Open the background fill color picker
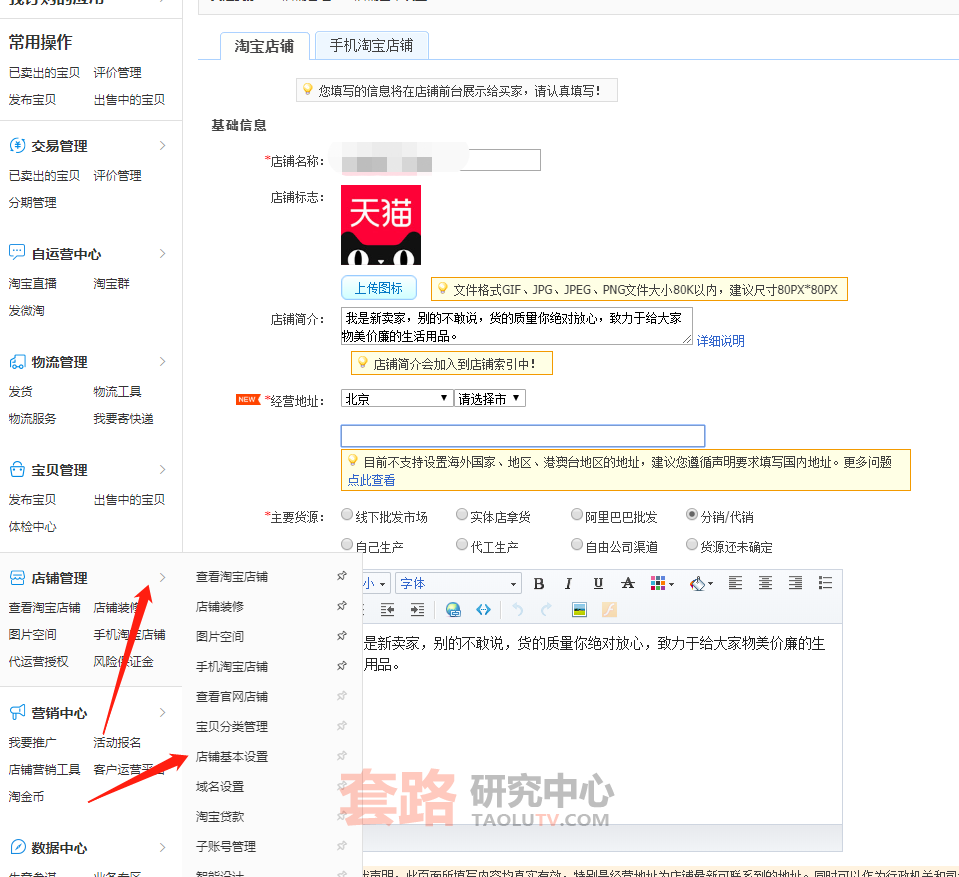The height and width of the screenshot is (877, 959). coord(701,583)
